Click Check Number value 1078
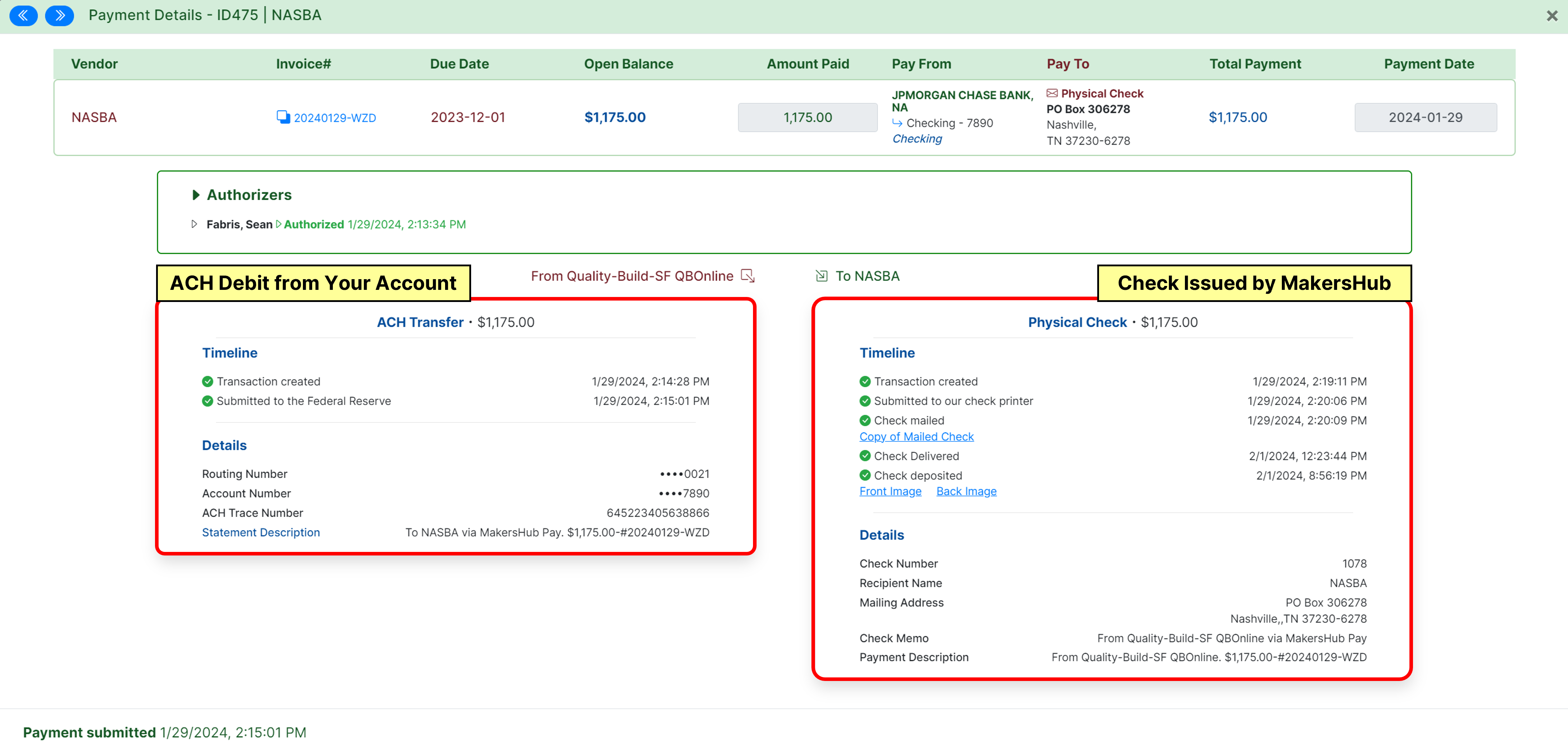Screen dimensions: 1568x748 (x=1354, y=563)
